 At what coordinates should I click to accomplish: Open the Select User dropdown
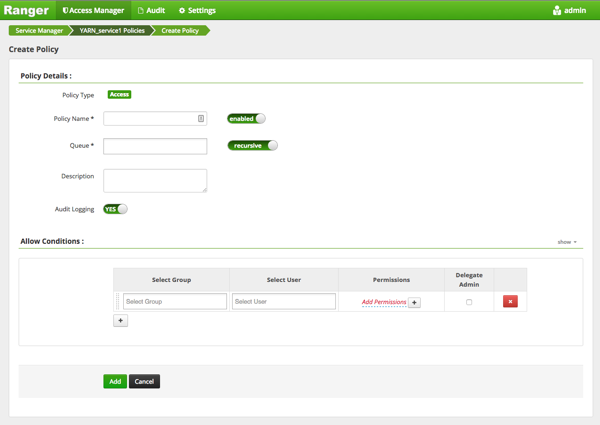pyautogui.click(x=284, y=301)
